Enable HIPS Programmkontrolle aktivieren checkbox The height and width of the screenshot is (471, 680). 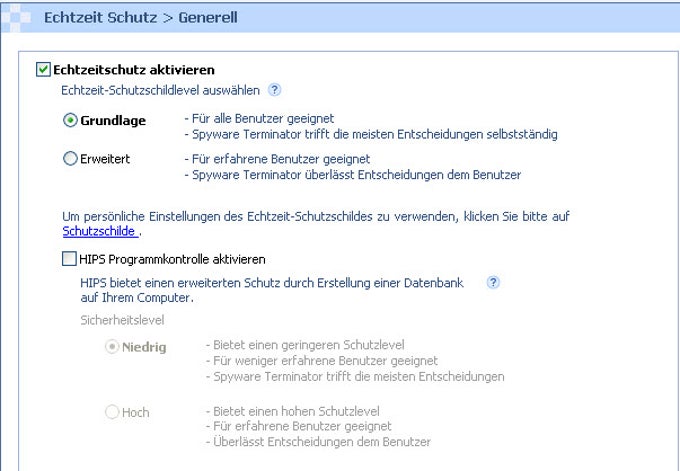69,259
